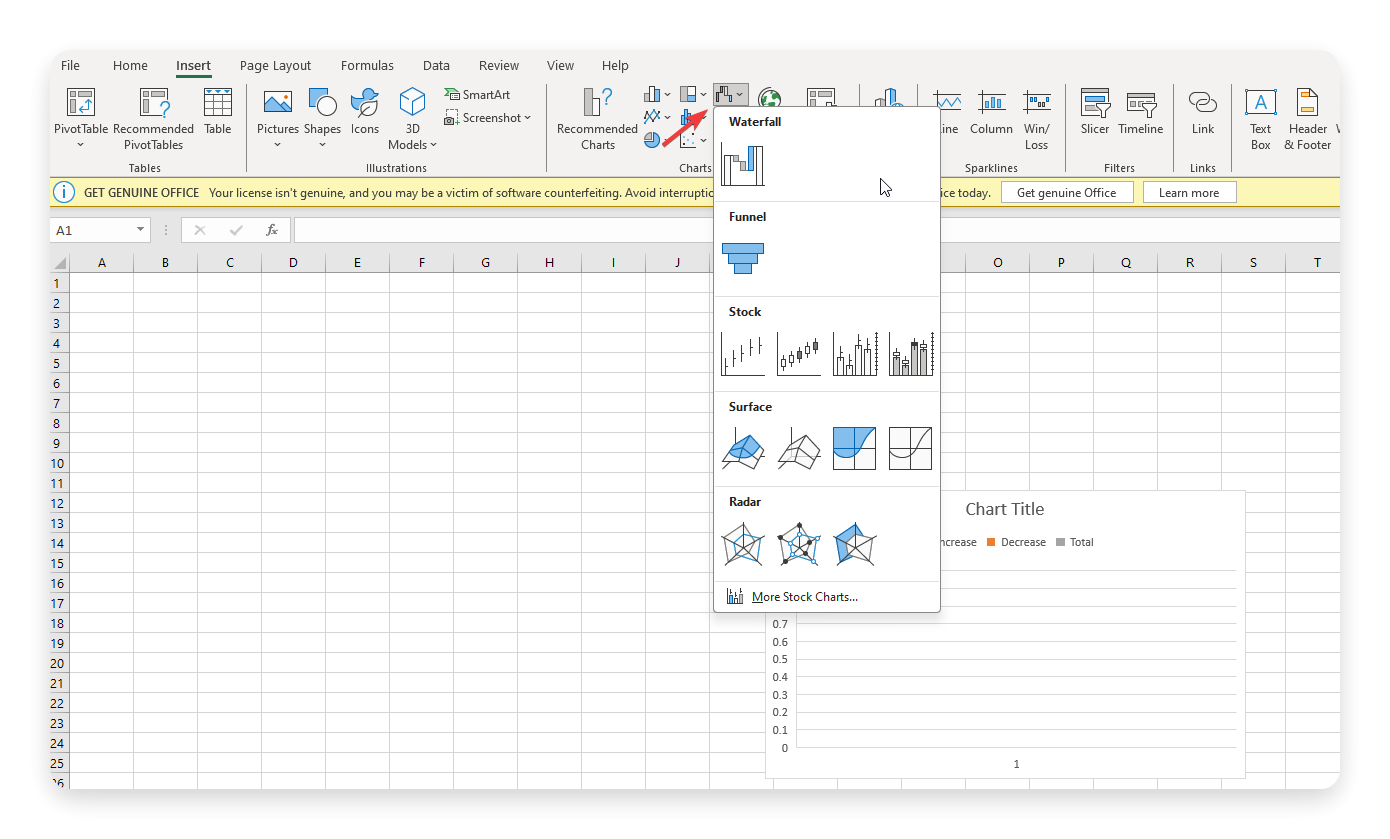Select the Funnel chart thumbnail
The image size is (1390, 839).
click(743, 258)
